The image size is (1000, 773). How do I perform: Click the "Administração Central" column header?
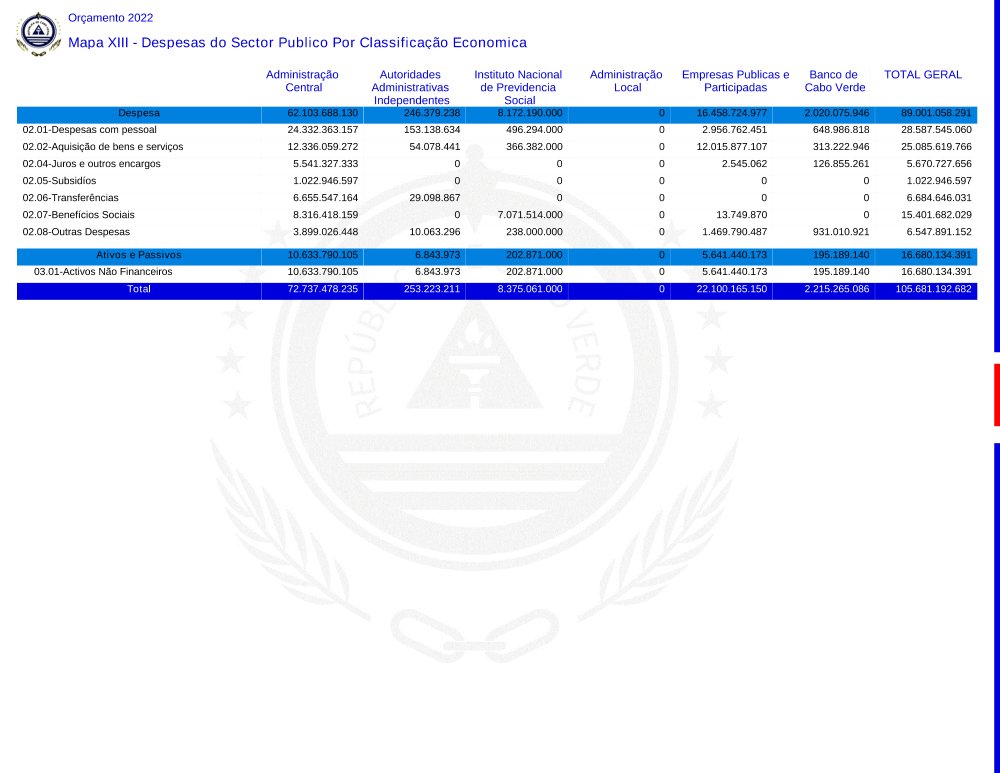coord(303,81)
